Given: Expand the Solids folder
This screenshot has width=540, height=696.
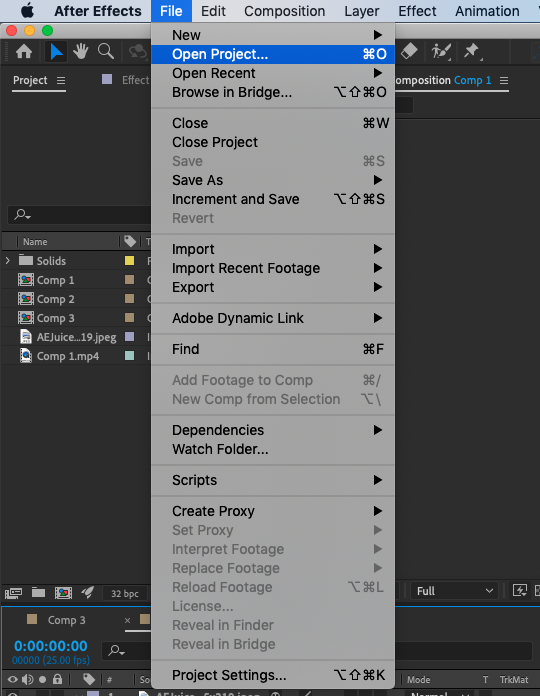Looking at the screenshot, I should click(x=8, y=261).
